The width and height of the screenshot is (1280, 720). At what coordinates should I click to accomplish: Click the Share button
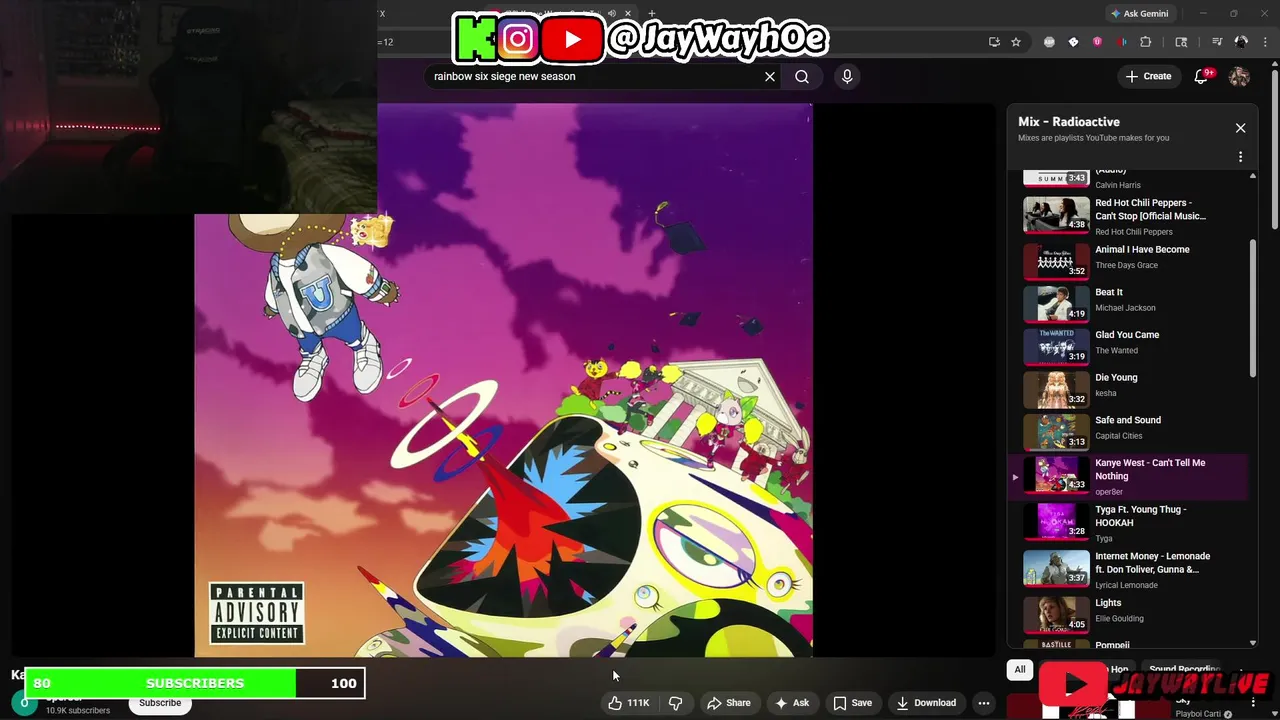click(729, 703)
